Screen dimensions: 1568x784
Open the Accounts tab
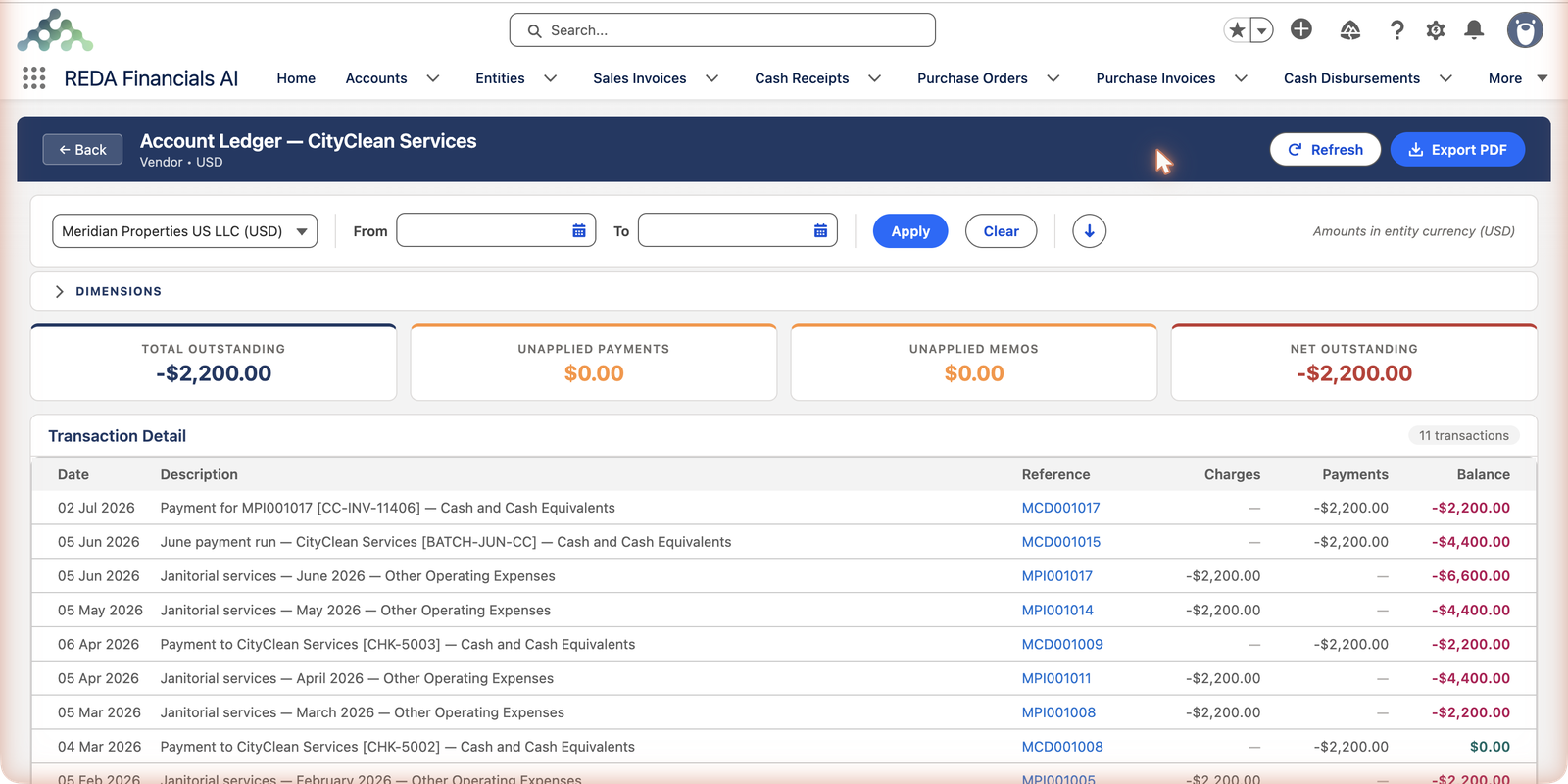pos(376,78)
